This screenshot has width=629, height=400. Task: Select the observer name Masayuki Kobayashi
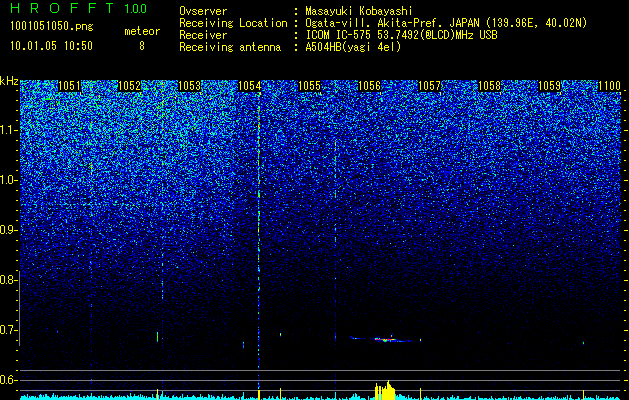pyautogui.click(x=359, y=11)
